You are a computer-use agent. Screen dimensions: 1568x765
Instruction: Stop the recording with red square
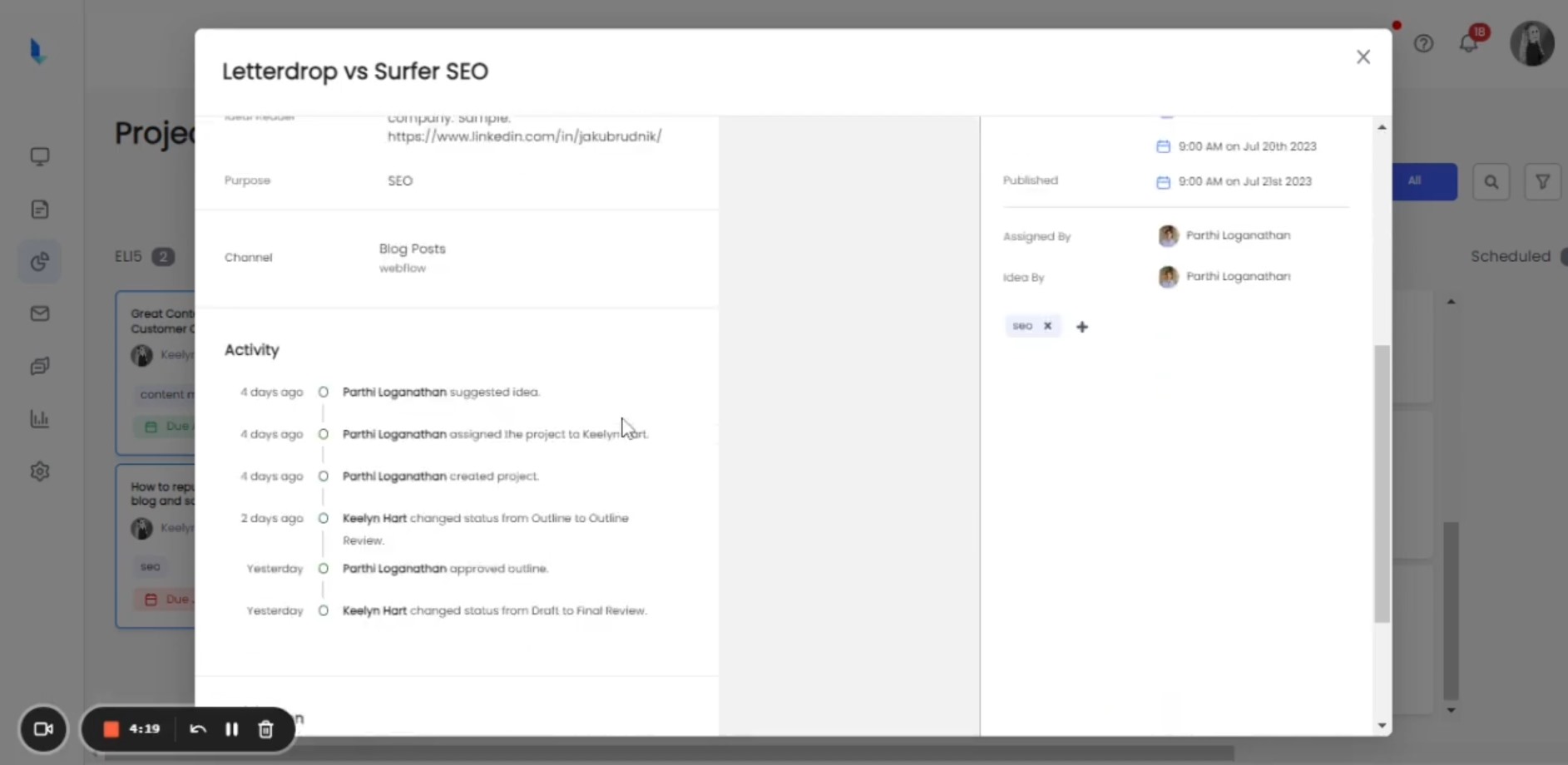pyautogui.click(x=111, y=729)
